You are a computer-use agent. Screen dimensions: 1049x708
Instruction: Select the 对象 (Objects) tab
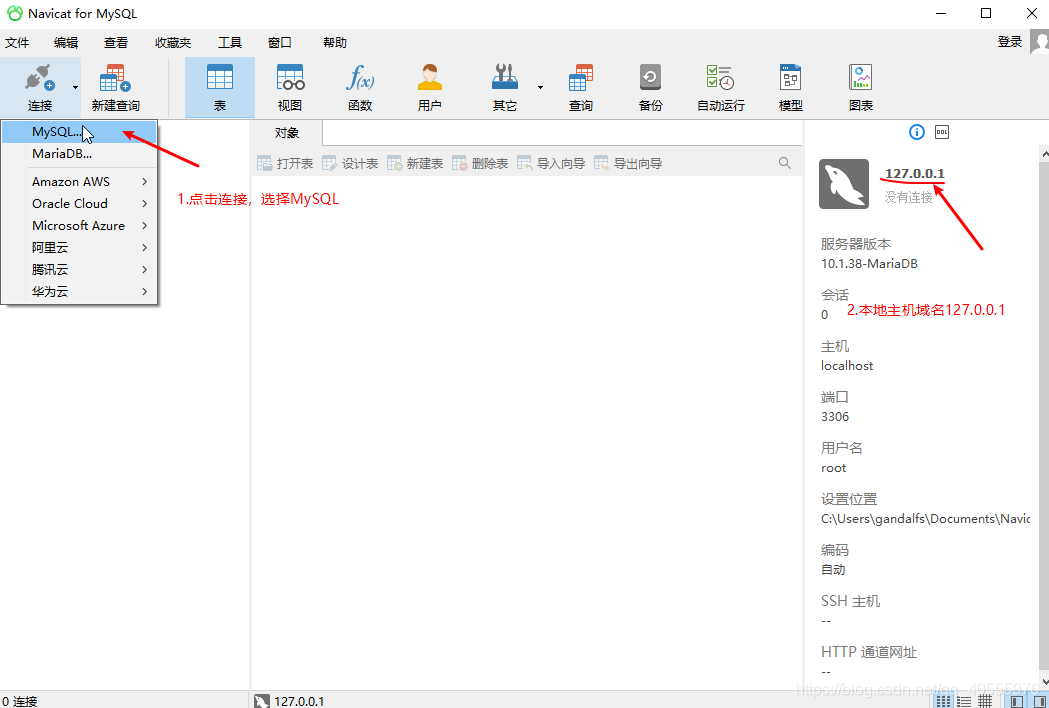click(x=287, y=133)
